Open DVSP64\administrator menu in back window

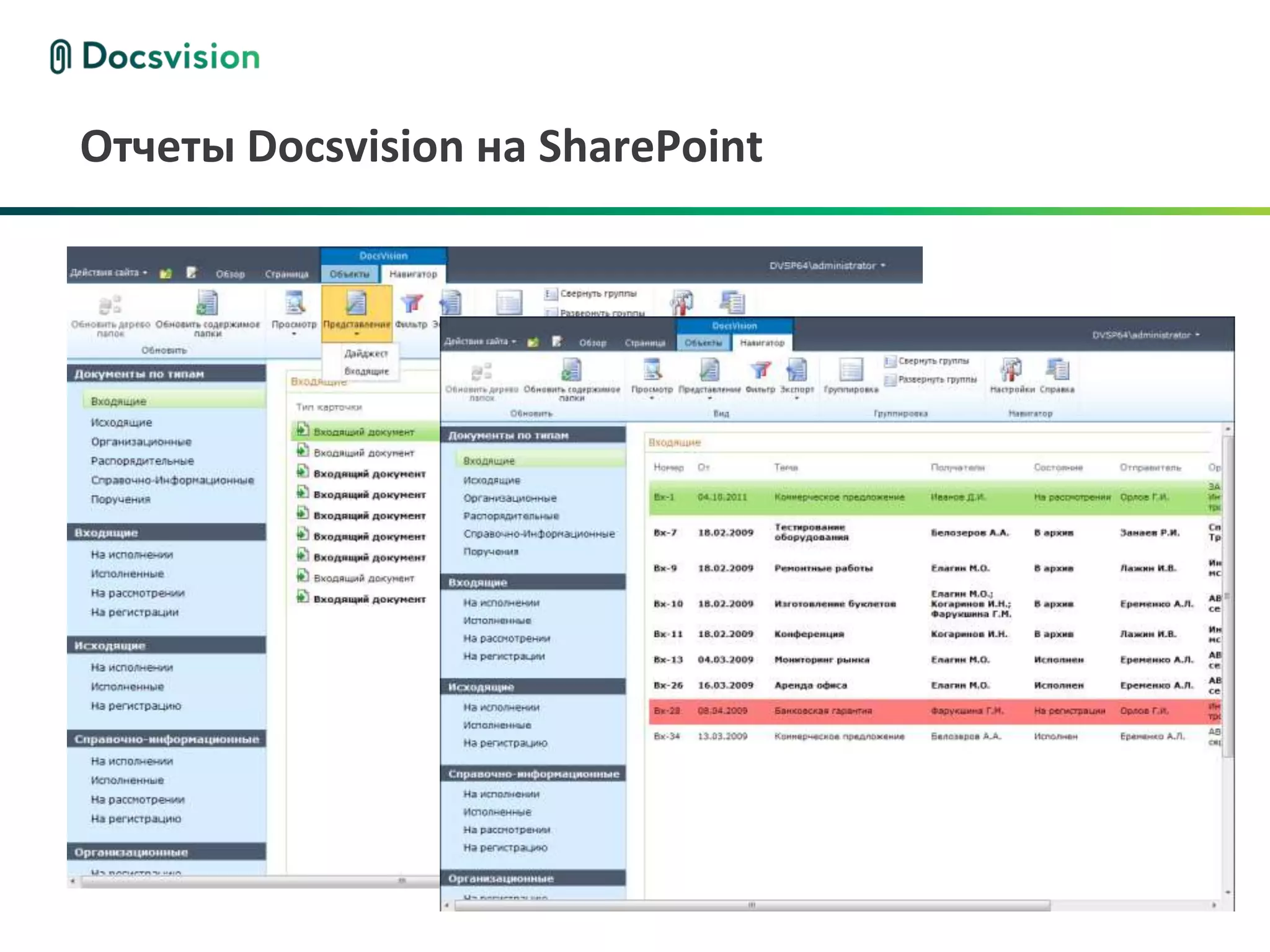[x=827, y=265]
